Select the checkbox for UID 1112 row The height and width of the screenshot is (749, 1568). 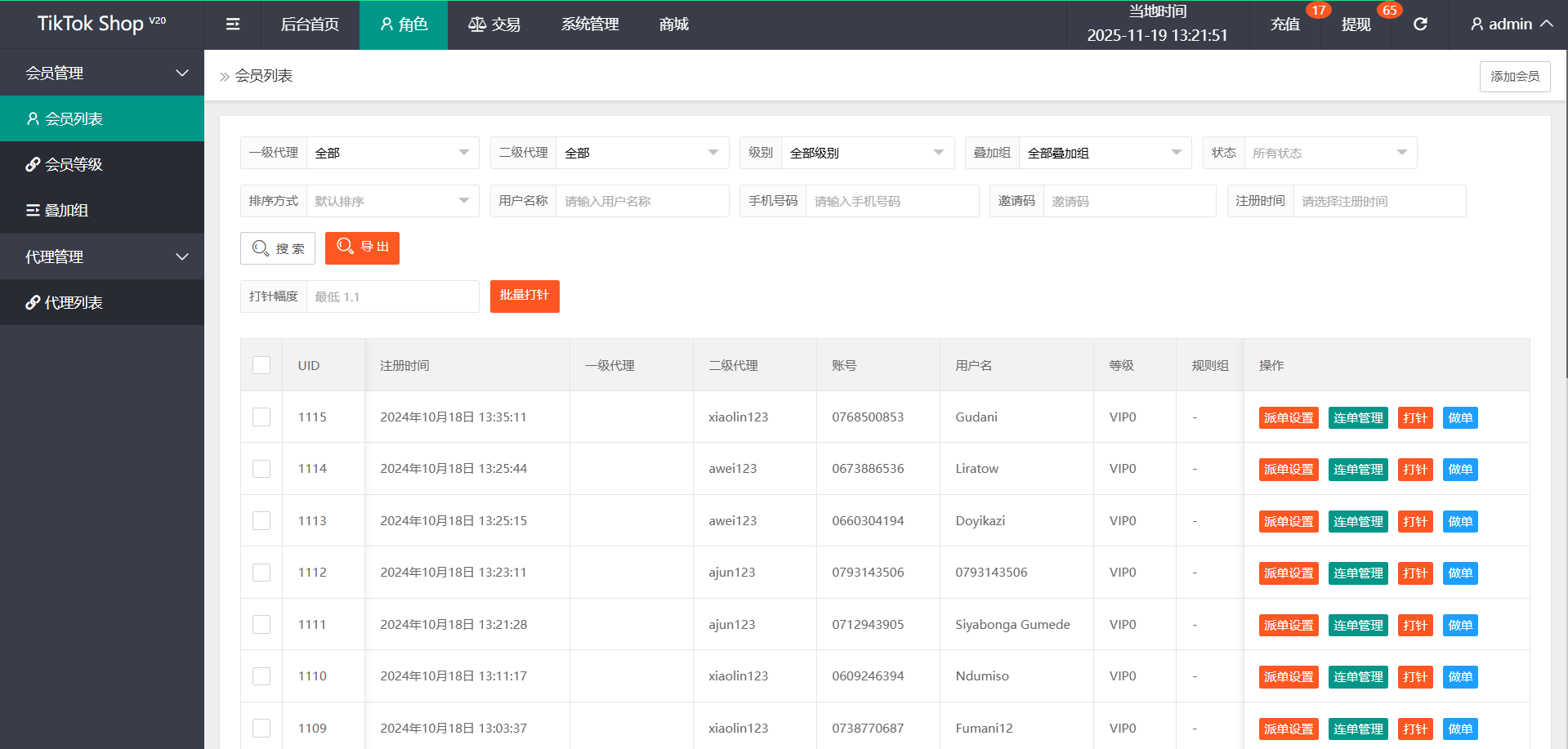(261, 573)
